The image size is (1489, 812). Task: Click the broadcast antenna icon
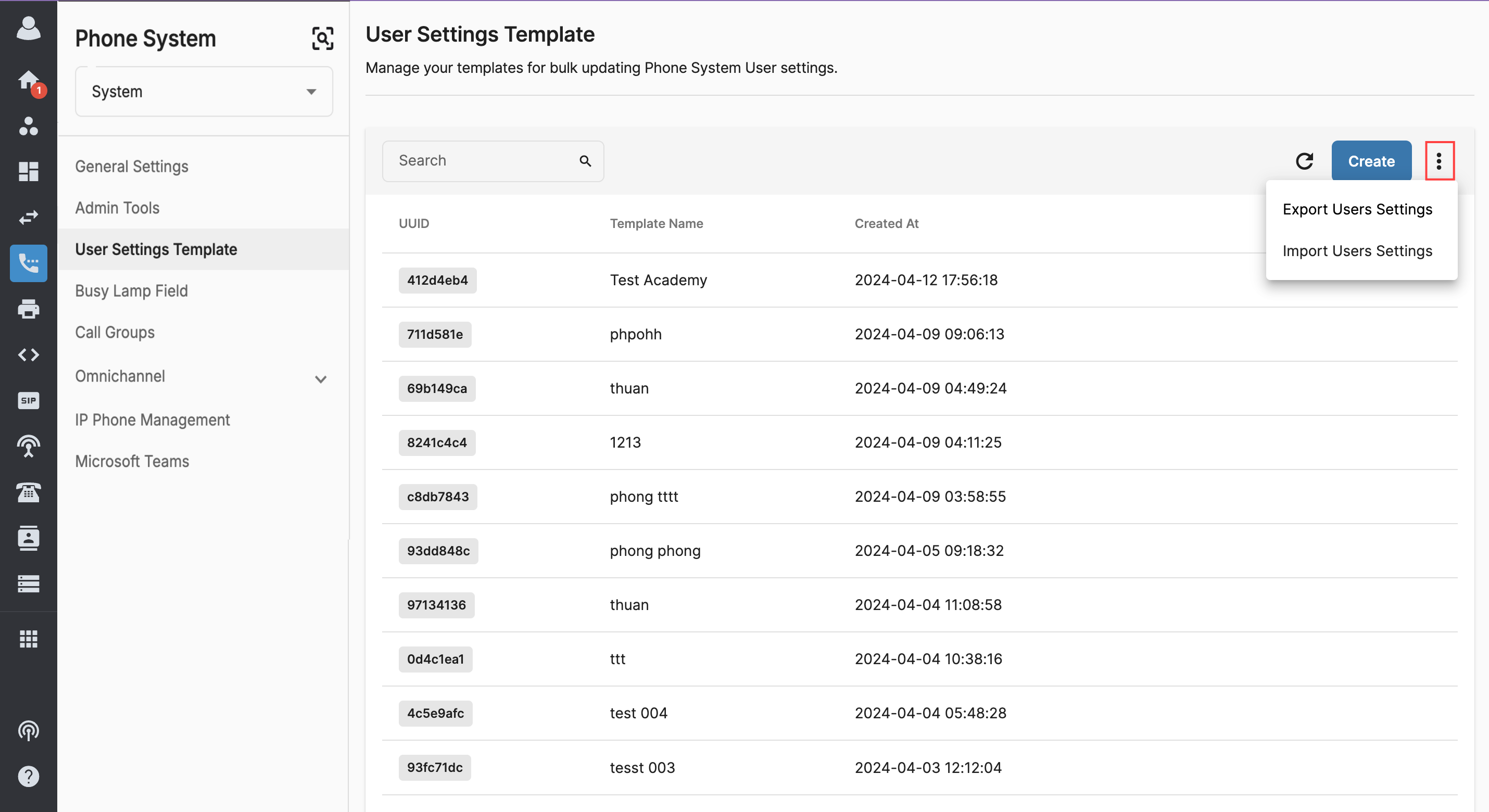click(28, 446)
